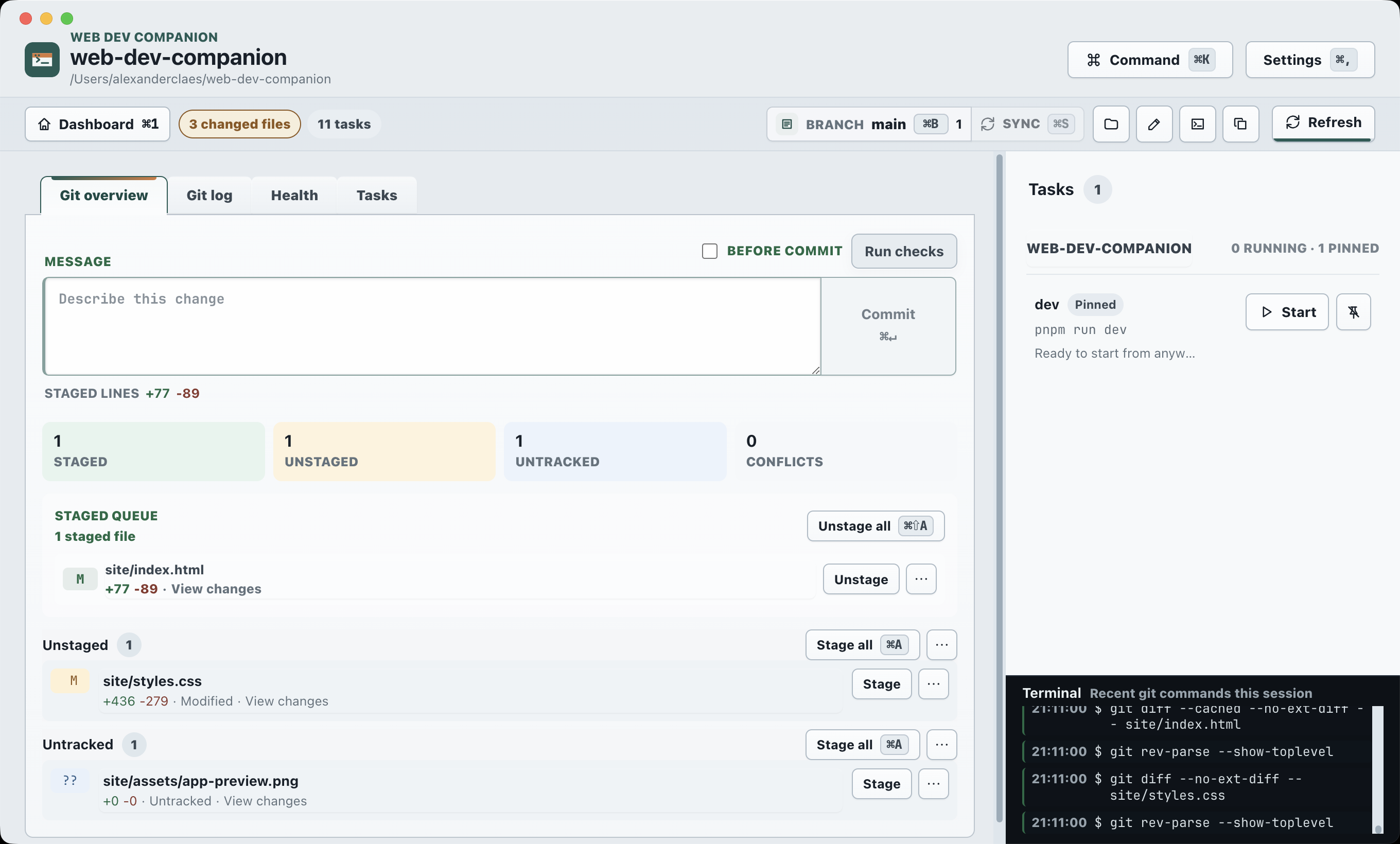
Task: Open the project folder icon button
Action: (1111, 124)
